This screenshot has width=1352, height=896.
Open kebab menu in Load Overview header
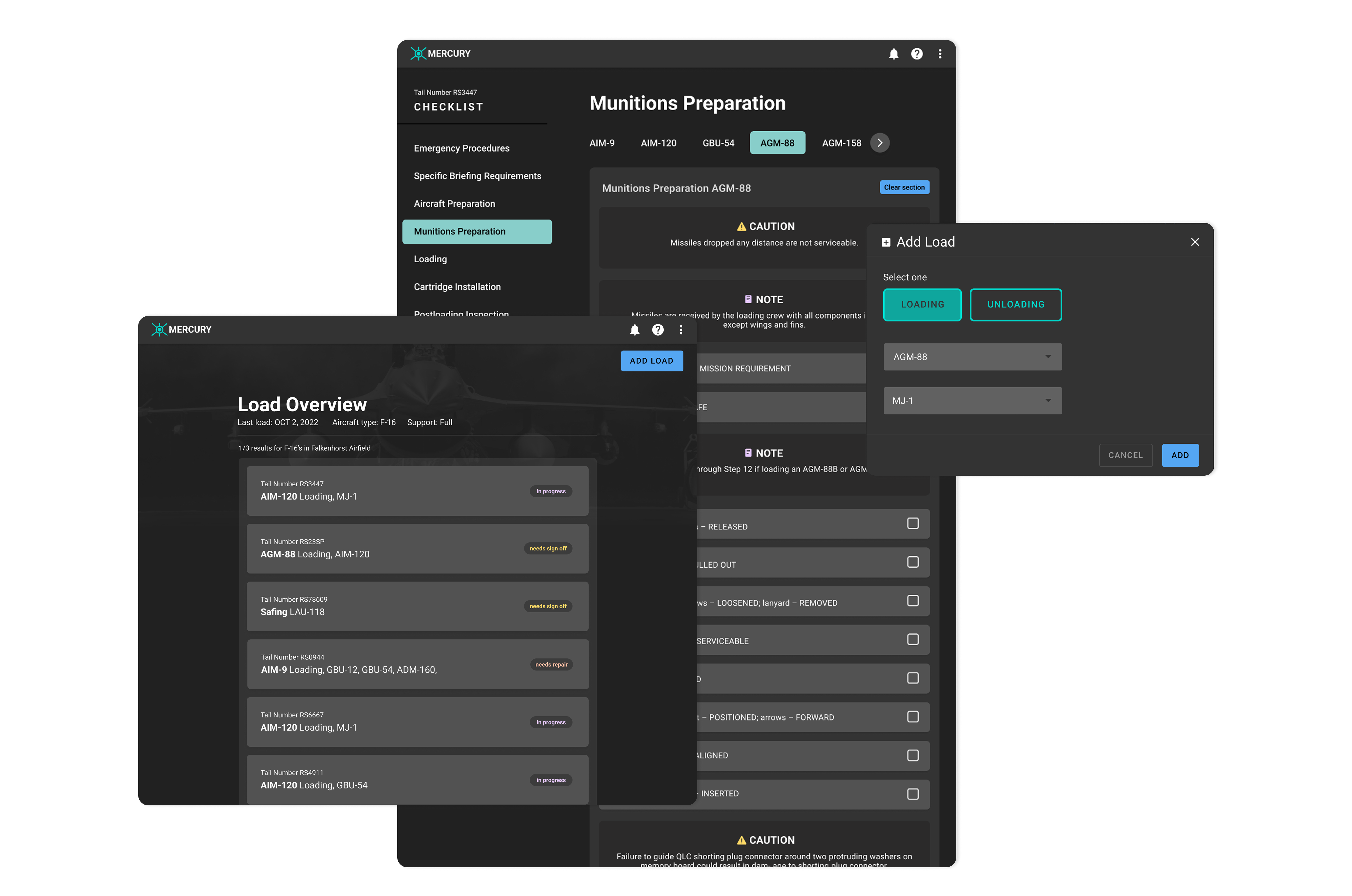pos(681,330)
